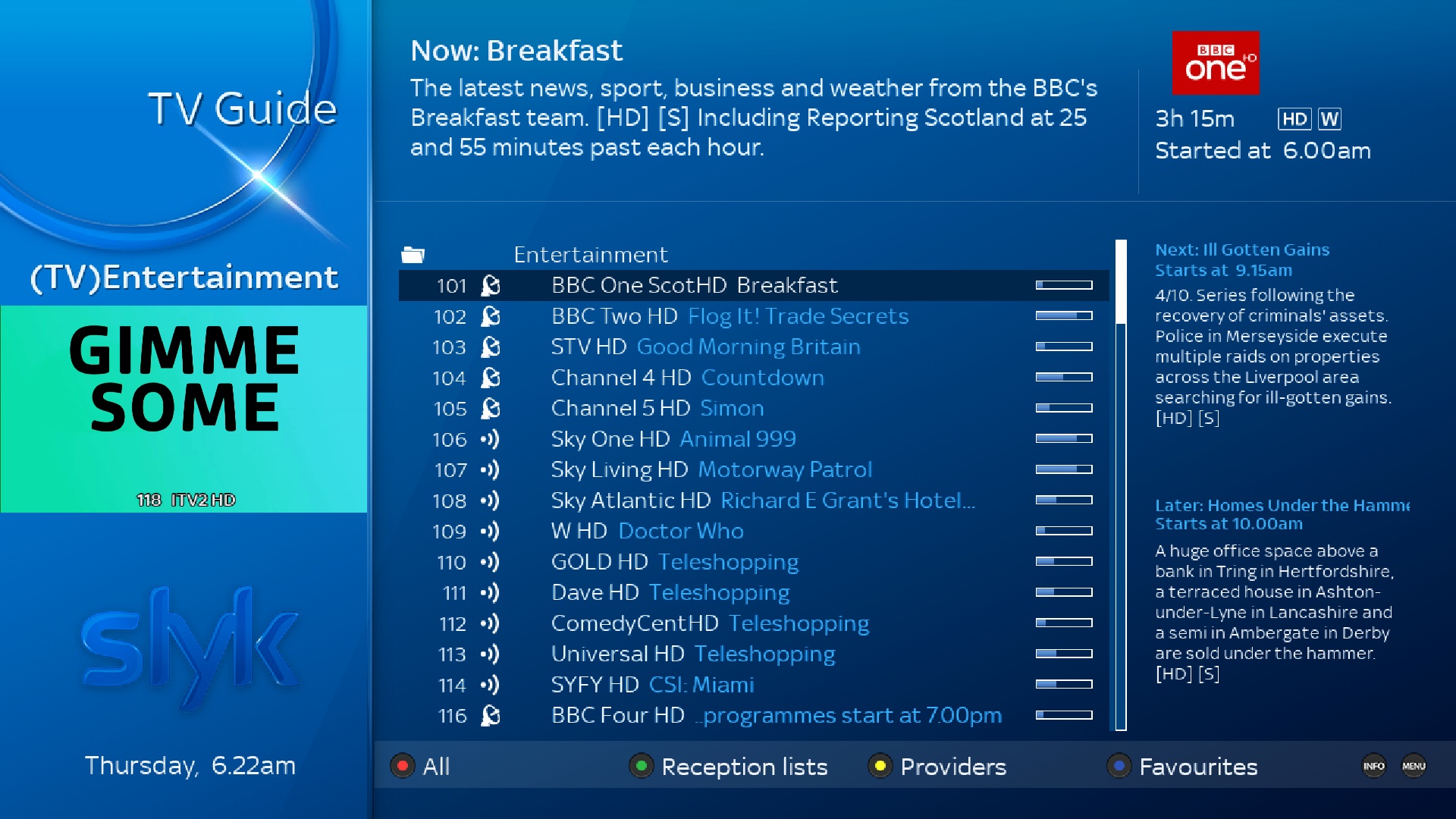Click the W widescreen badge
Viewport: 1456px width, 819px height.
coord(1329,119)
